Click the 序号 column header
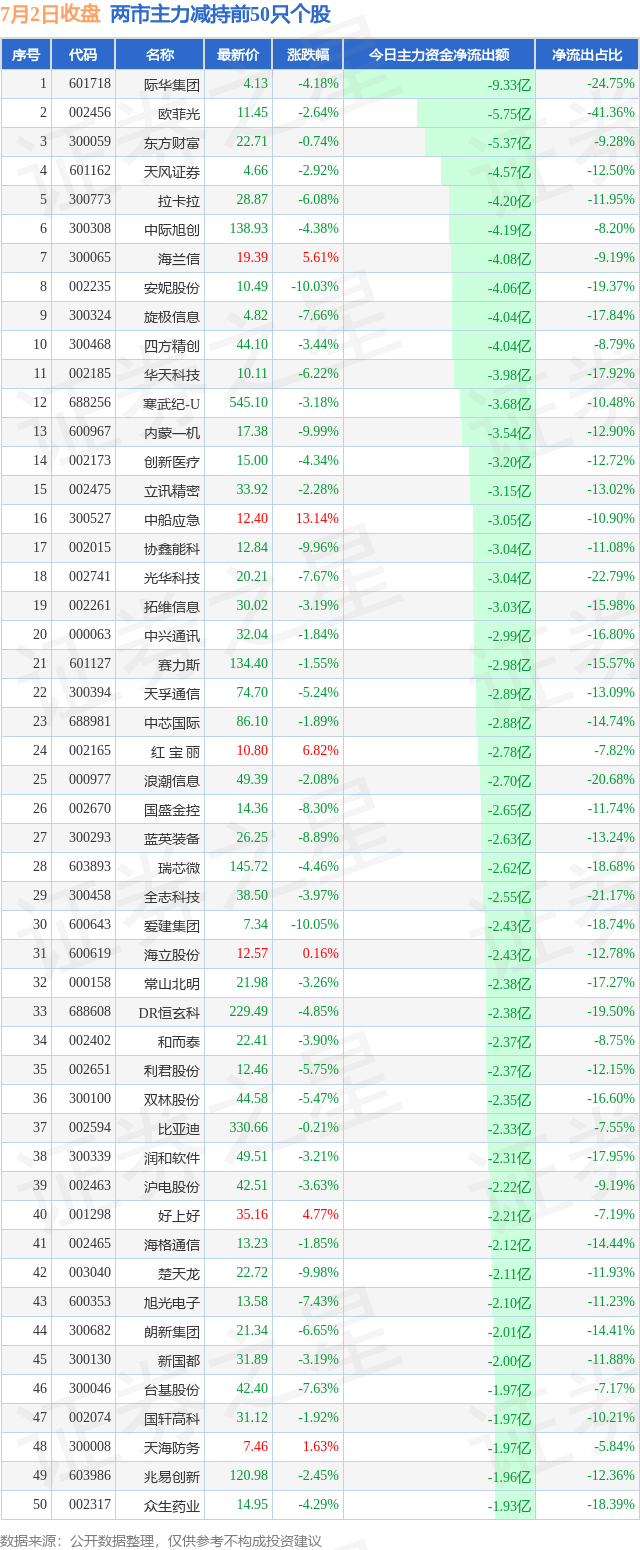640x1550 pixels. pyautogui.click(x=26, y=55)
